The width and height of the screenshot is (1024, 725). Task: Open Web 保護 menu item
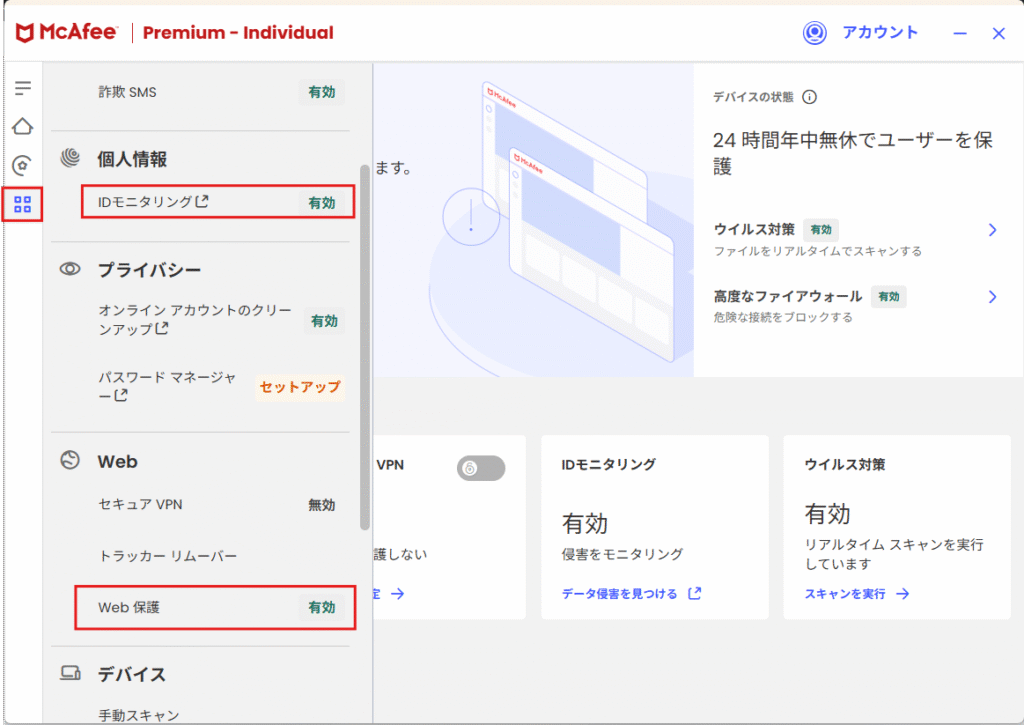(x=216, y=607)
